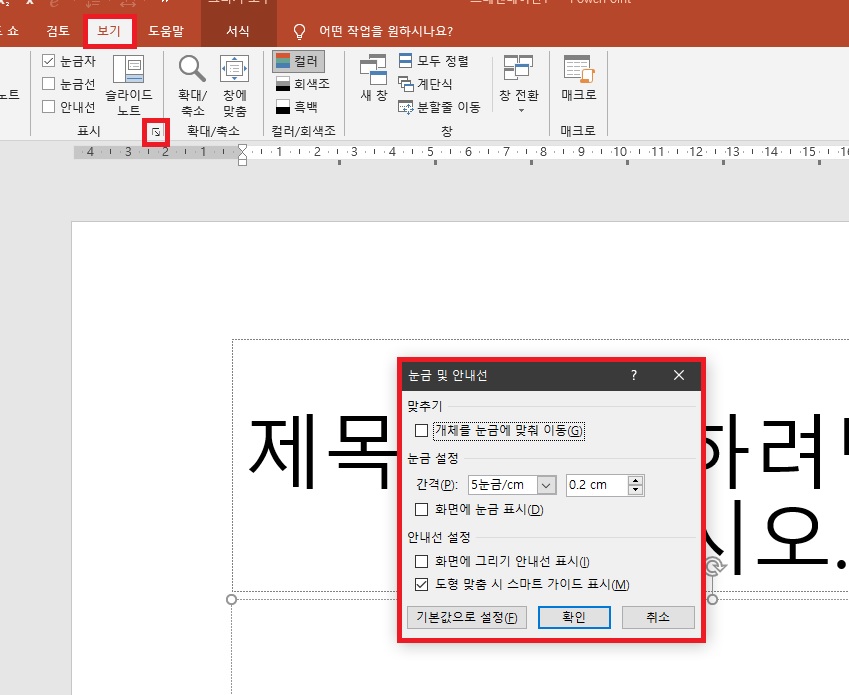Click the sizing handle beside the rotation icon
849x695 pixels.
point(713,599)
